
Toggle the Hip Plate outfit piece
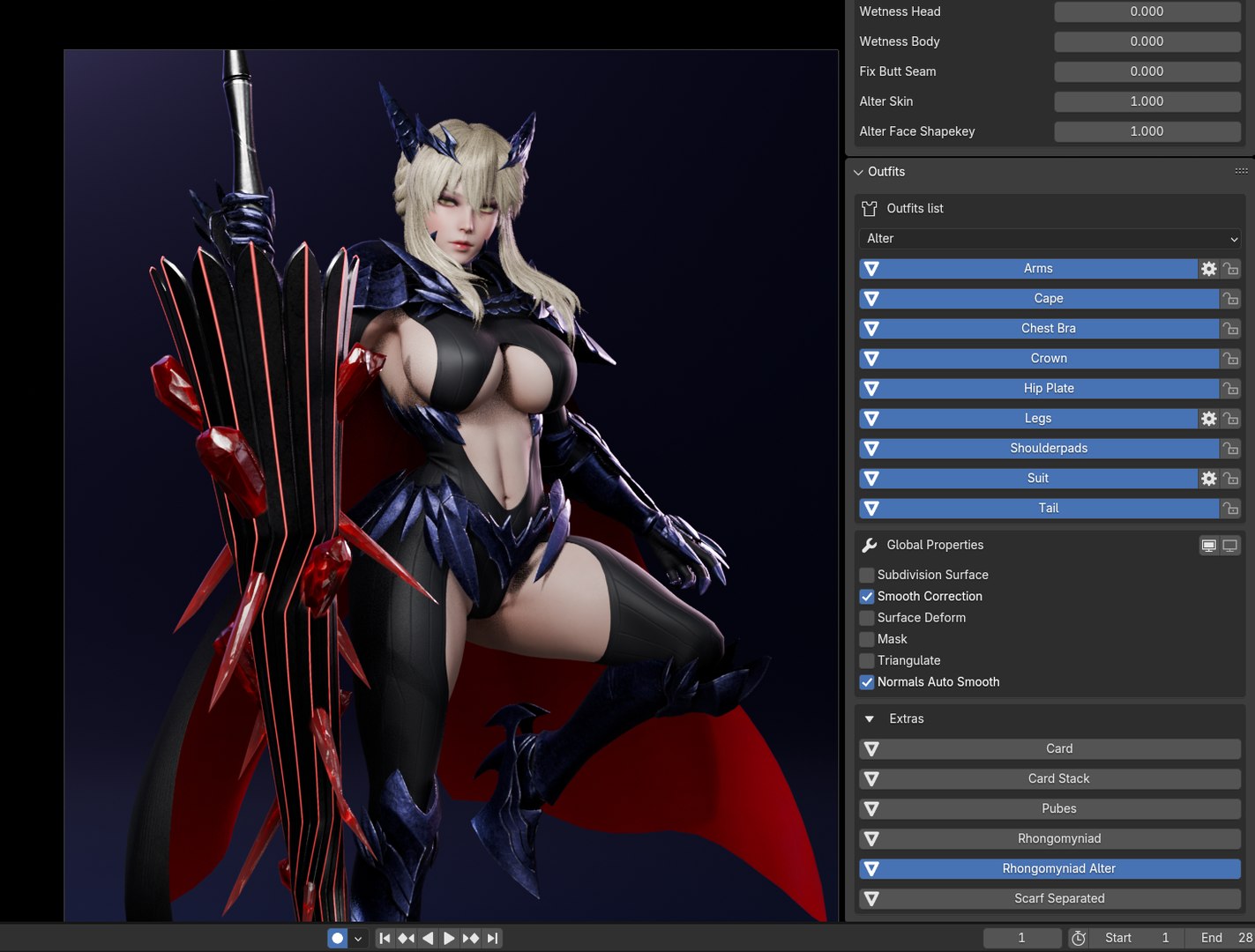pos(1039,389)
